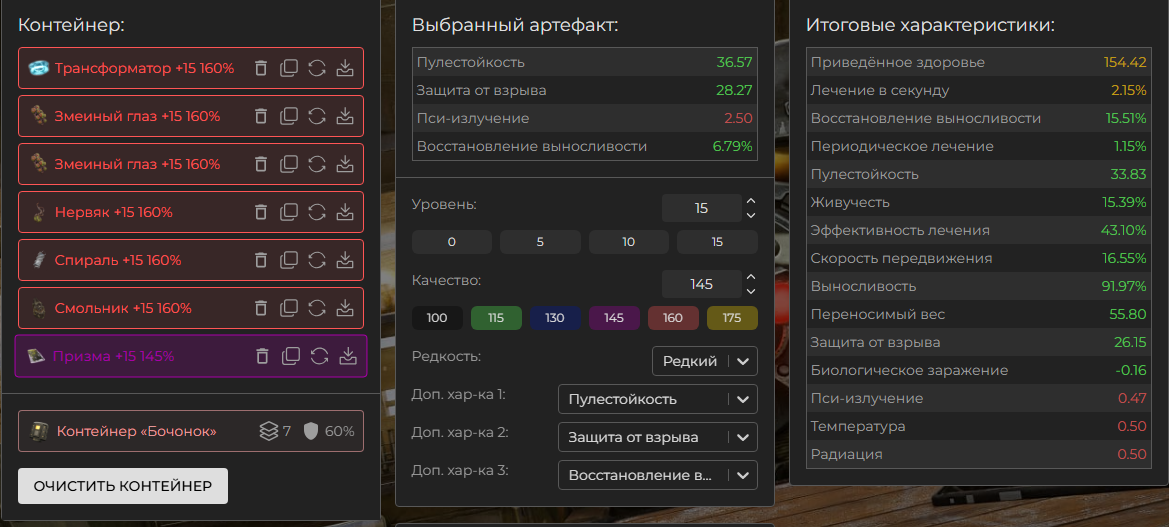Select level preset 5
Viewport: 1169px width, 527px height.
click(x=540, y=242)
